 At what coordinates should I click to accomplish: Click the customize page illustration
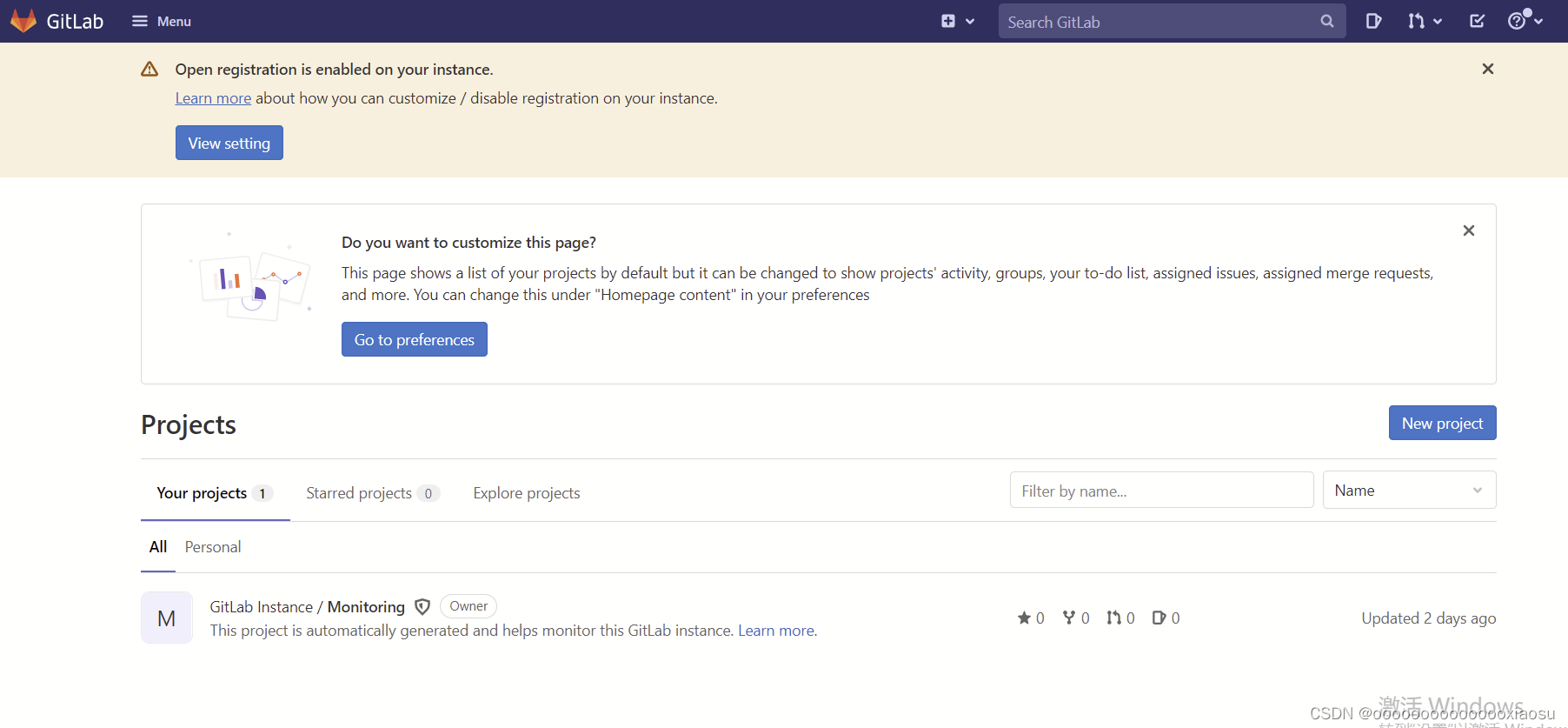[250, 277]
